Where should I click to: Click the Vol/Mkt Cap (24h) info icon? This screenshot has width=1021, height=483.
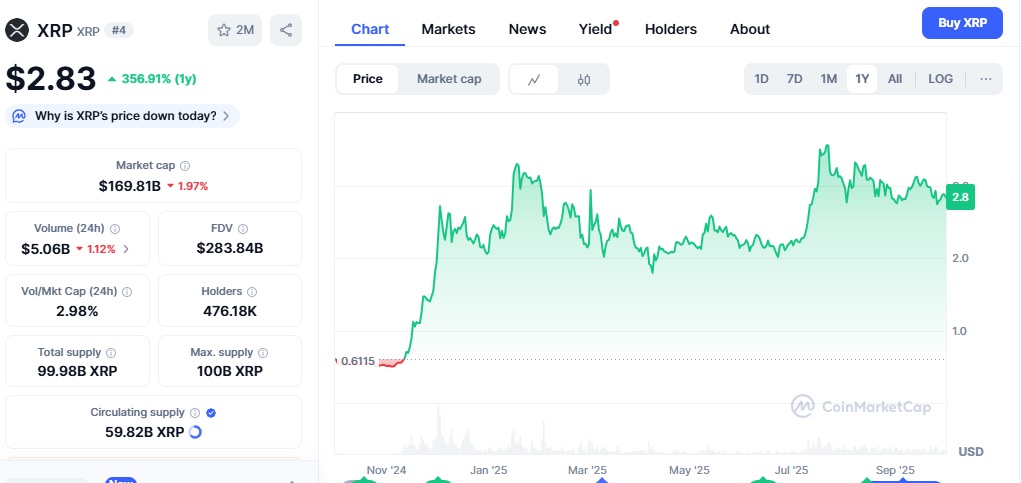pos(127,292)
